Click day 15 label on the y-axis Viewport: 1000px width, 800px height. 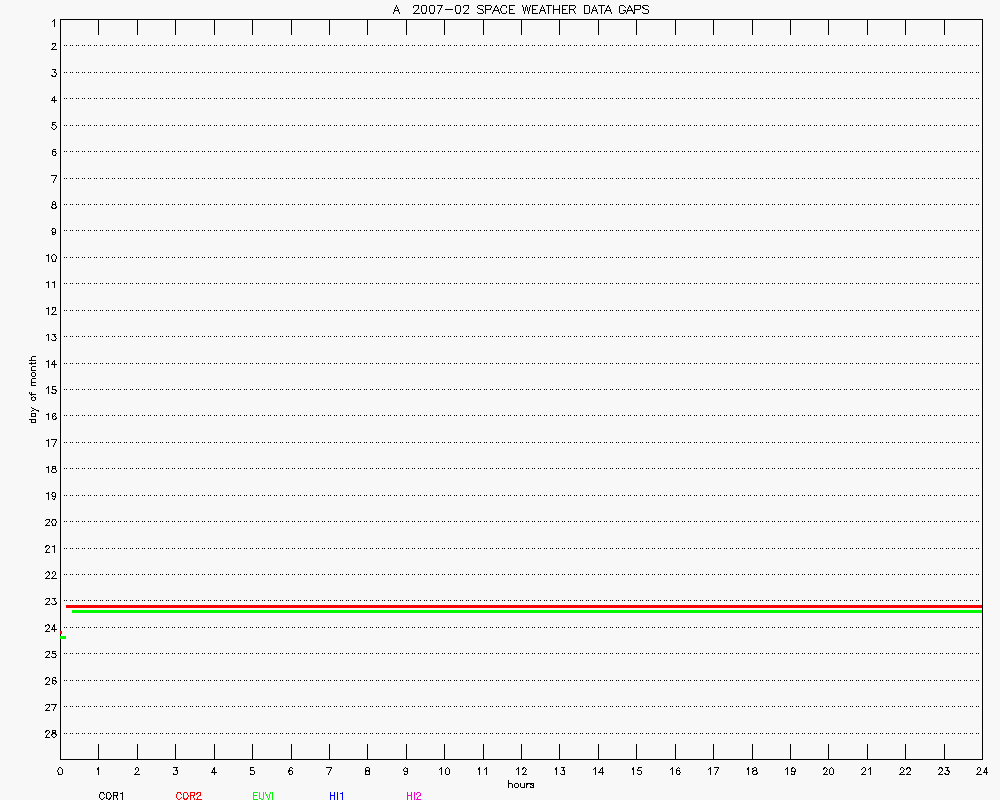tap(48, 389)
